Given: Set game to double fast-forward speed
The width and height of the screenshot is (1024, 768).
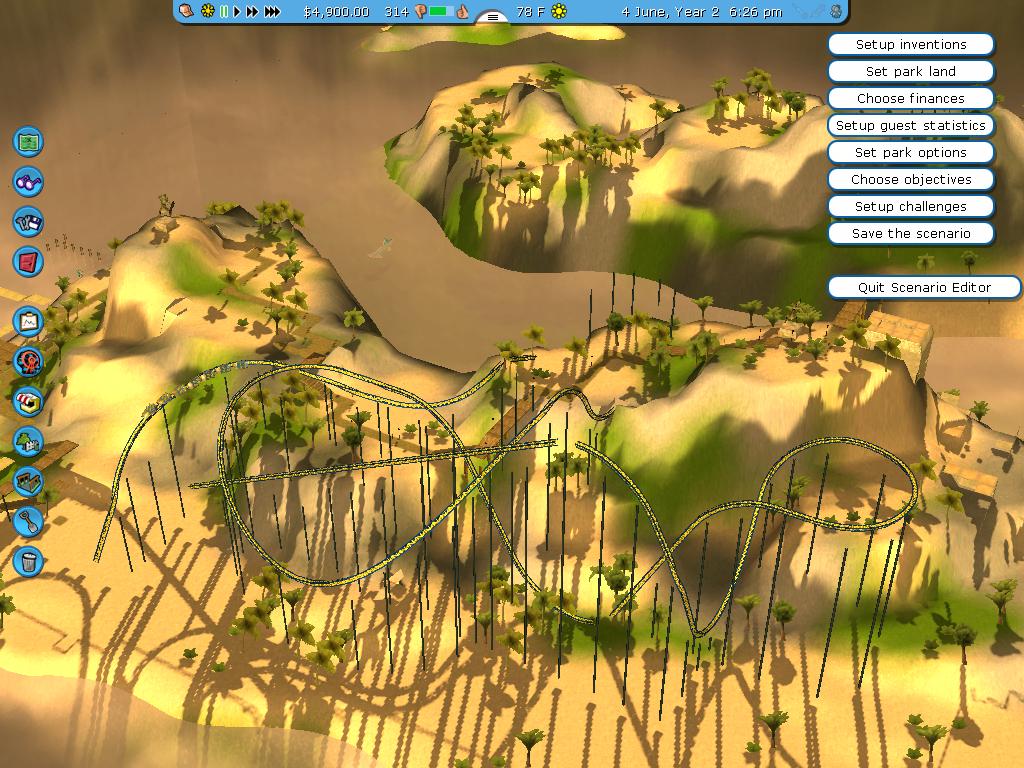Looking at the screenshot, I should pyautogui.click(x=252, y=11).
